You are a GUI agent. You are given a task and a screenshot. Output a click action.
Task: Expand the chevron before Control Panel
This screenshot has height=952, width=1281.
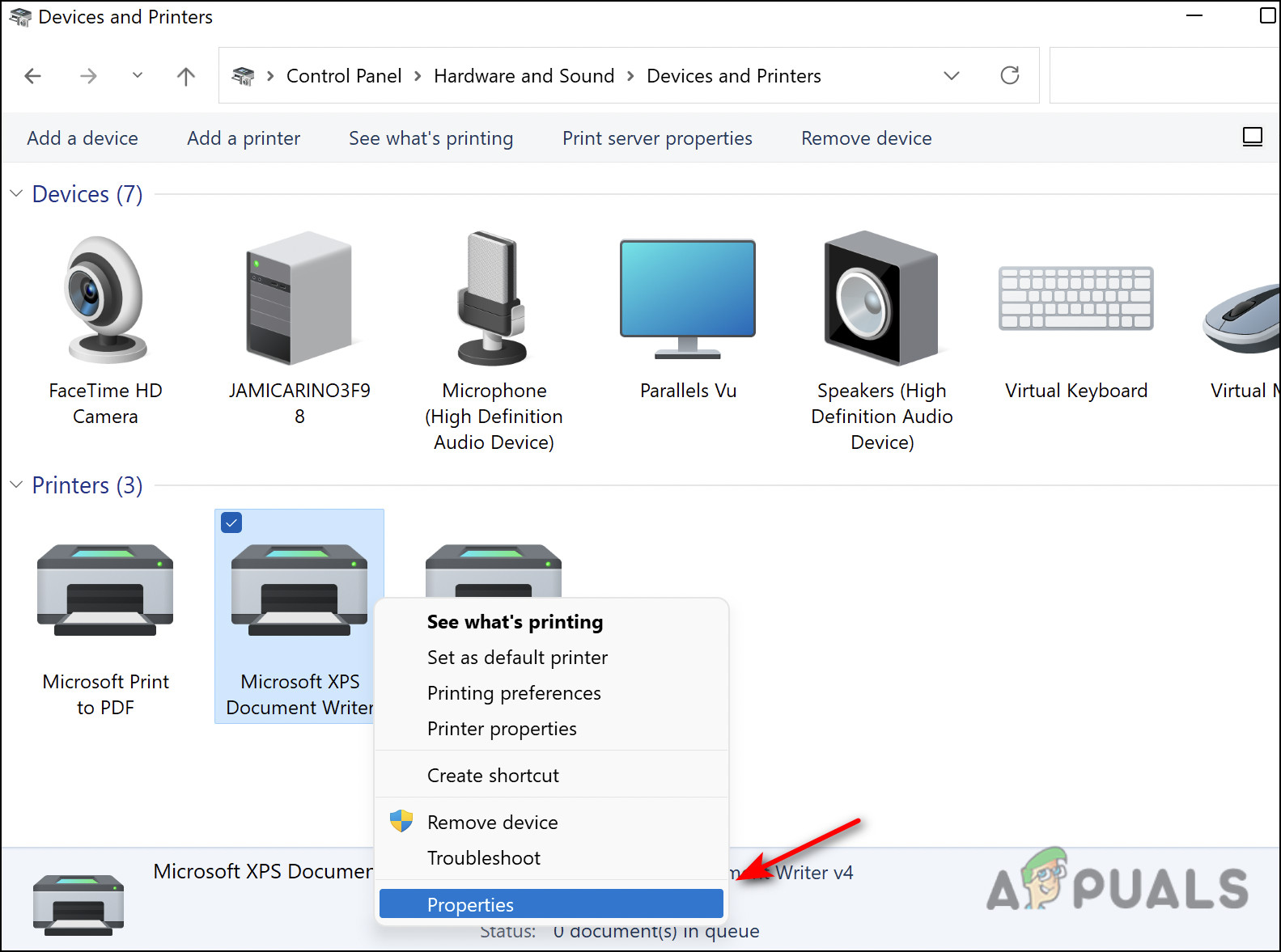[270, 76]
